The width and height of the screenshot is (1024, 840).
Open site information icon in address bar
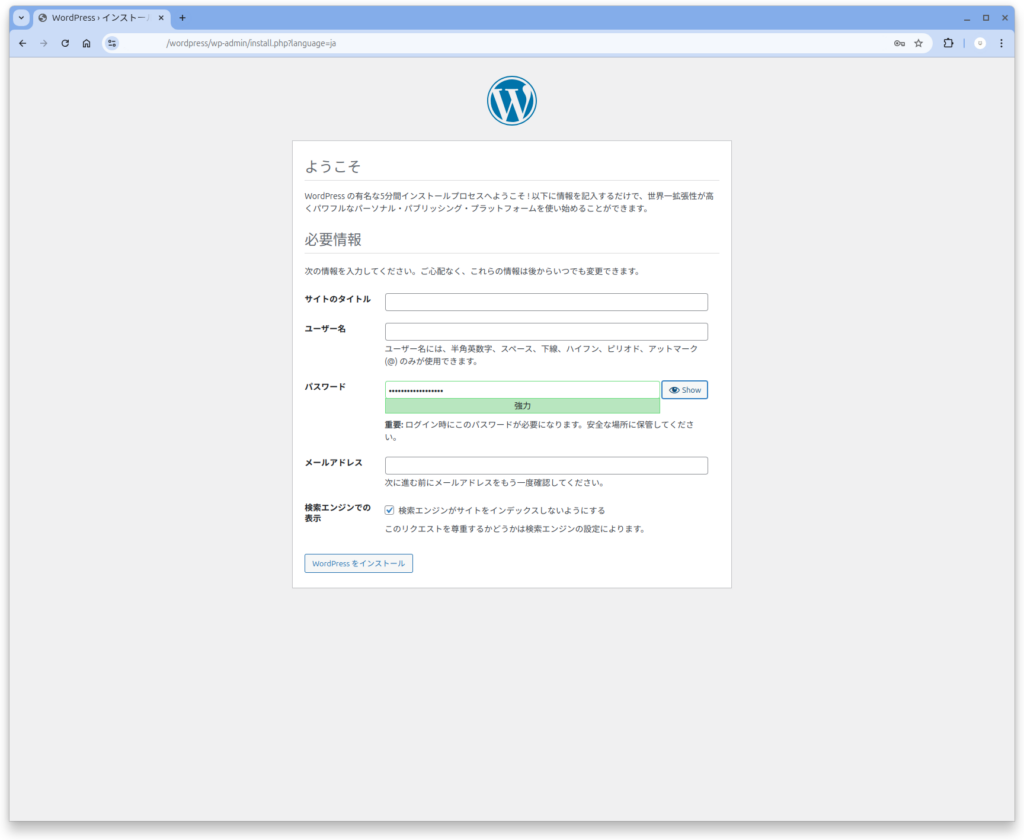click(x=112, y=43)
